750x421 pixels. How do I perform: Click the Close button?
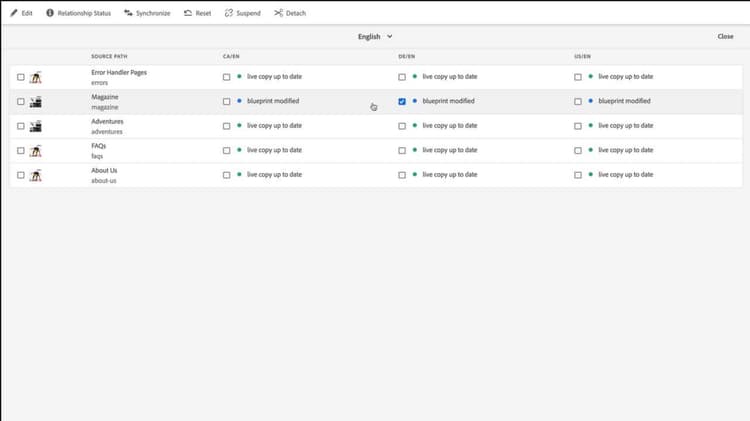[x=725, y=36]
